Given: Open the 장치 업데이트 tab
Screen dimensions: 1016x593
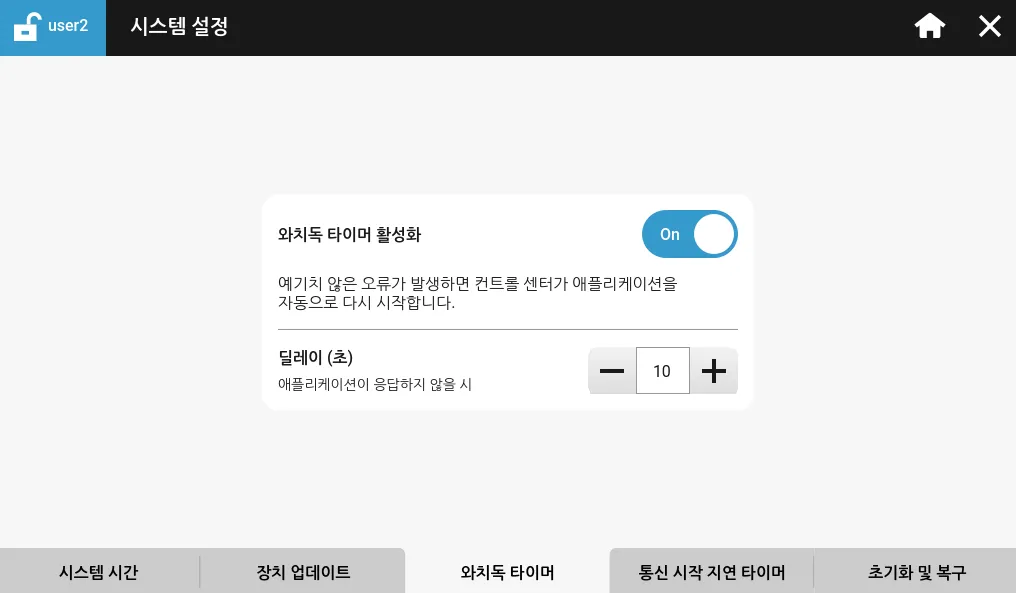Looking at the screenshot, I should pos(303,573).
